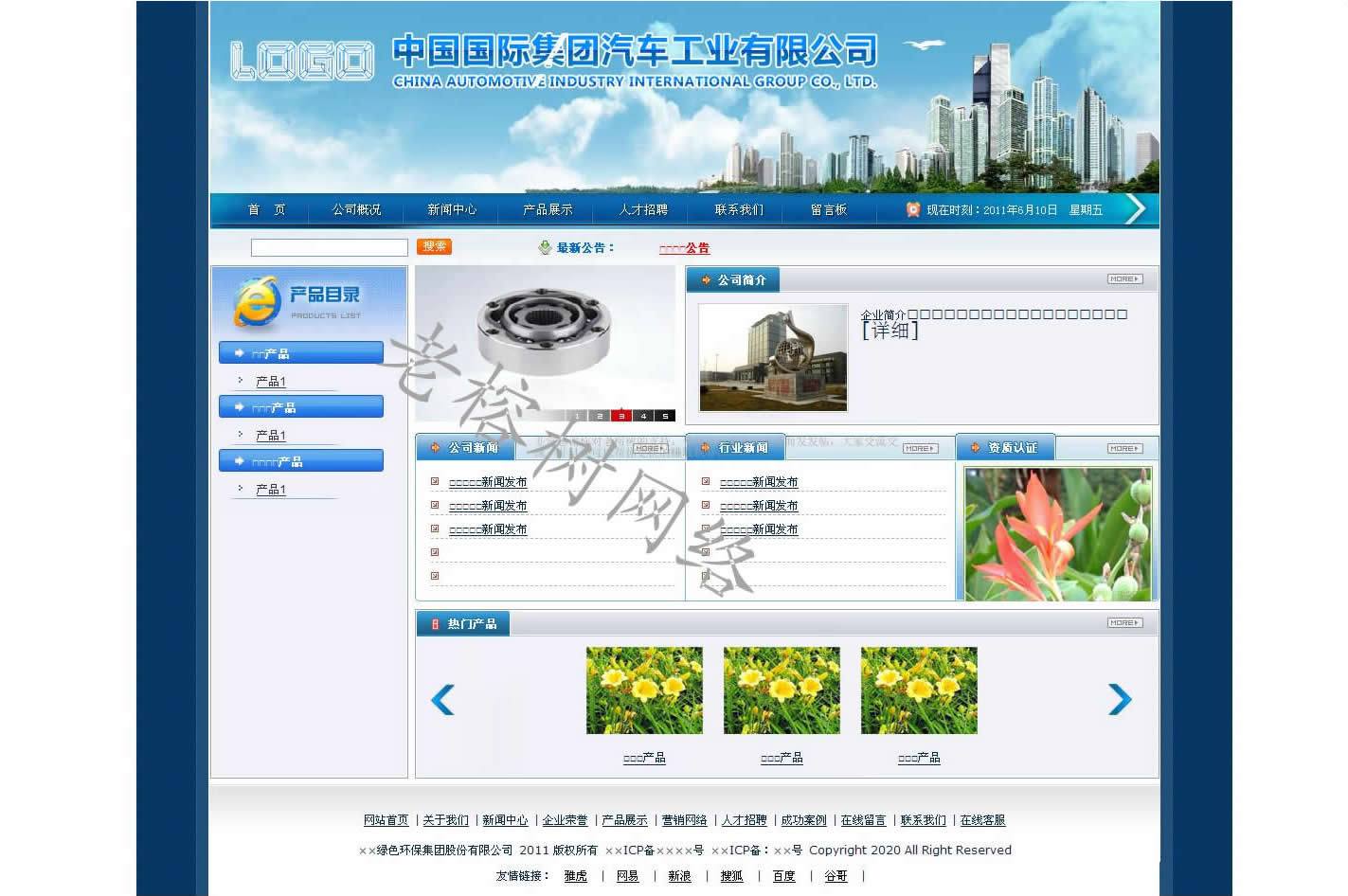Open the middle yellow flower product thumbnail
Viewport: 1348px width, 896px height.
[x=782, y=690]
